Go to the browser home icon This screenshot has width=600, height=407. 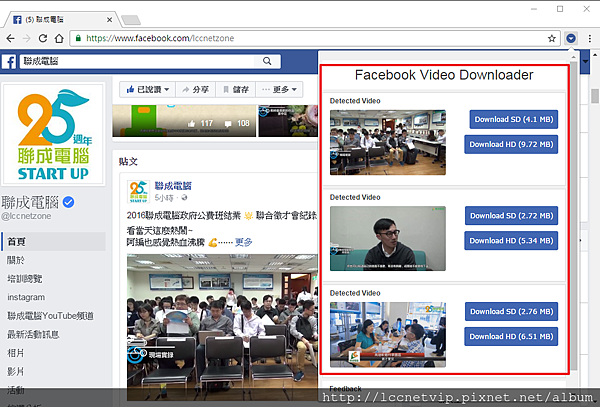pyautogui.click(x=59, y=38)
